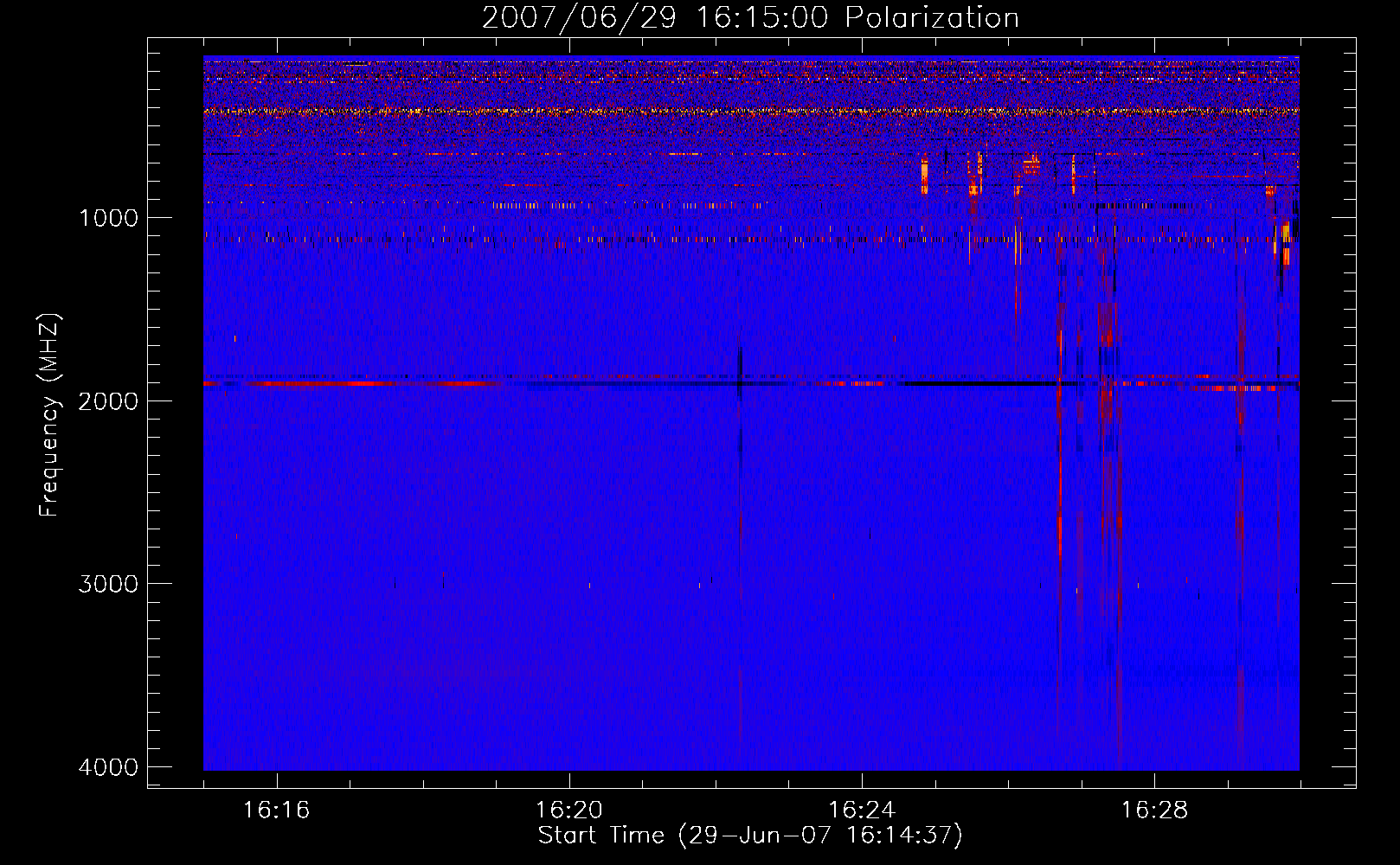Click the 1000 frequency tick label
The height and width of the screenshot is (865, 1400).
tap(108, 217)
